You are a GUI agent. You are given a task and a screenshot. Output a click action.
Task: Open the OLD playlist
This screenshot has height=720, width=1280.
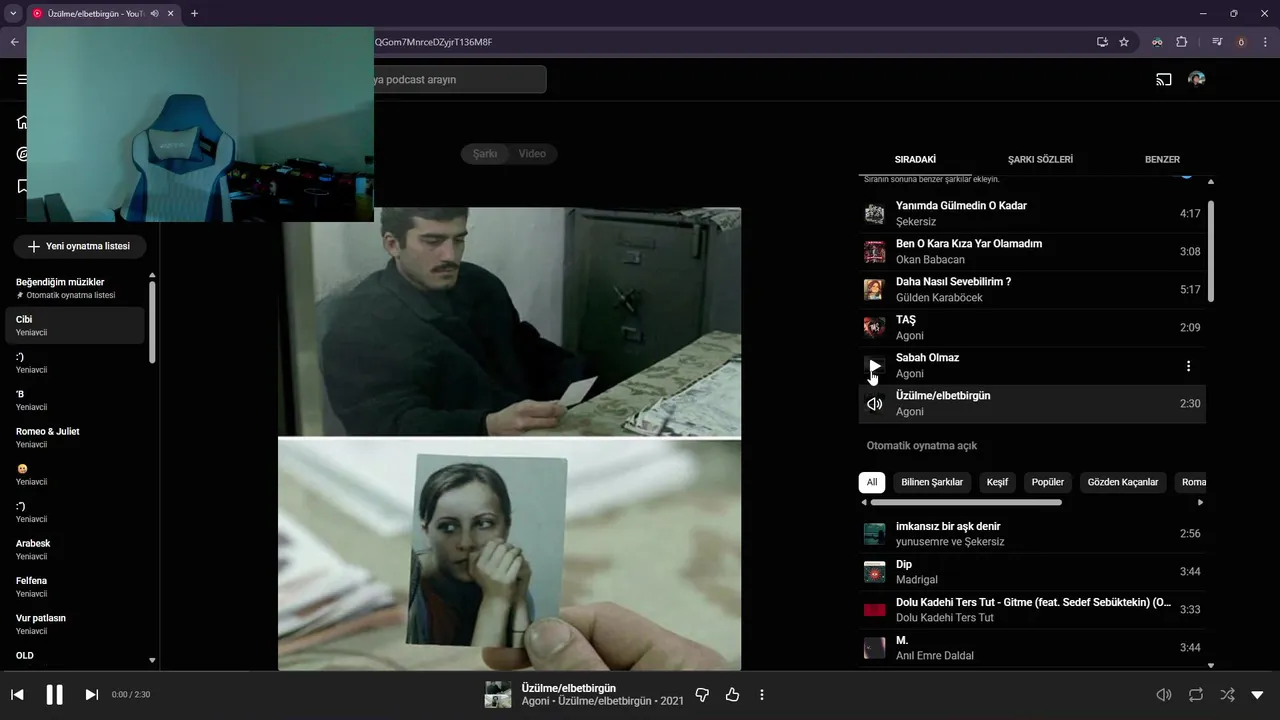point(75,657)
